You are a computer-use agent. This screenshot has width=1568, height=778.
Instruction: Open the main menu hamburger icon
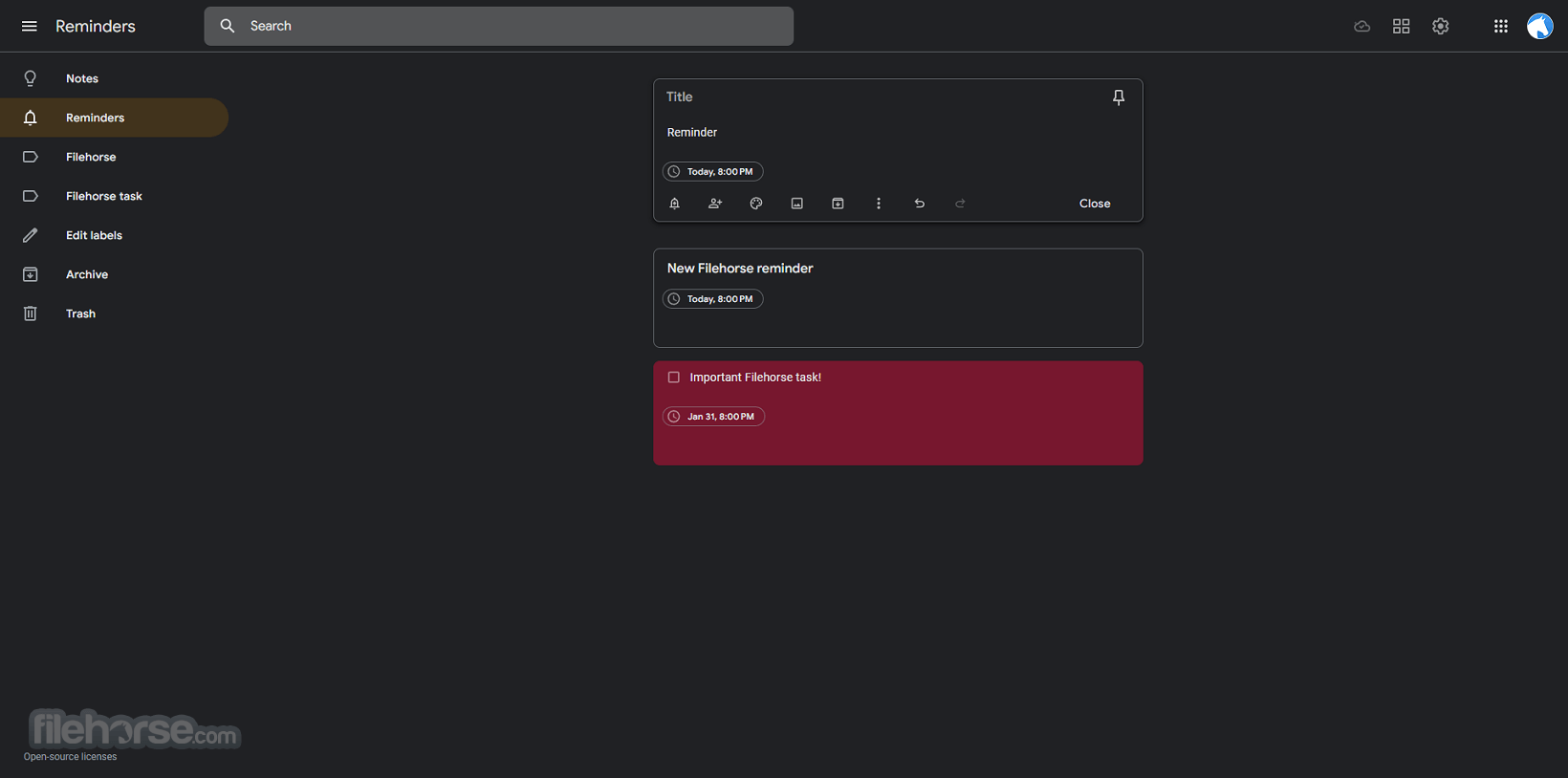(x=30, y=26)
